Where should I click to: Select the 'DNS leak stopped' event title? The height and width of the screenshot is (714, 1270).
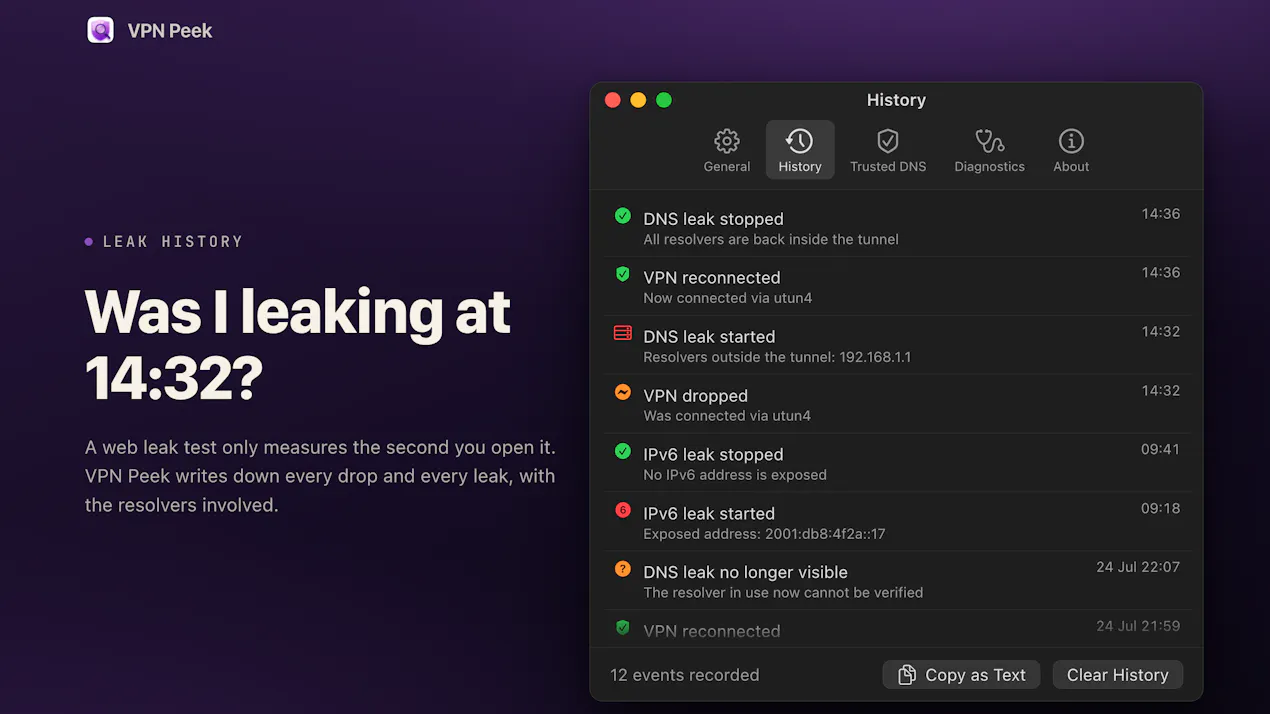[713, 219]
